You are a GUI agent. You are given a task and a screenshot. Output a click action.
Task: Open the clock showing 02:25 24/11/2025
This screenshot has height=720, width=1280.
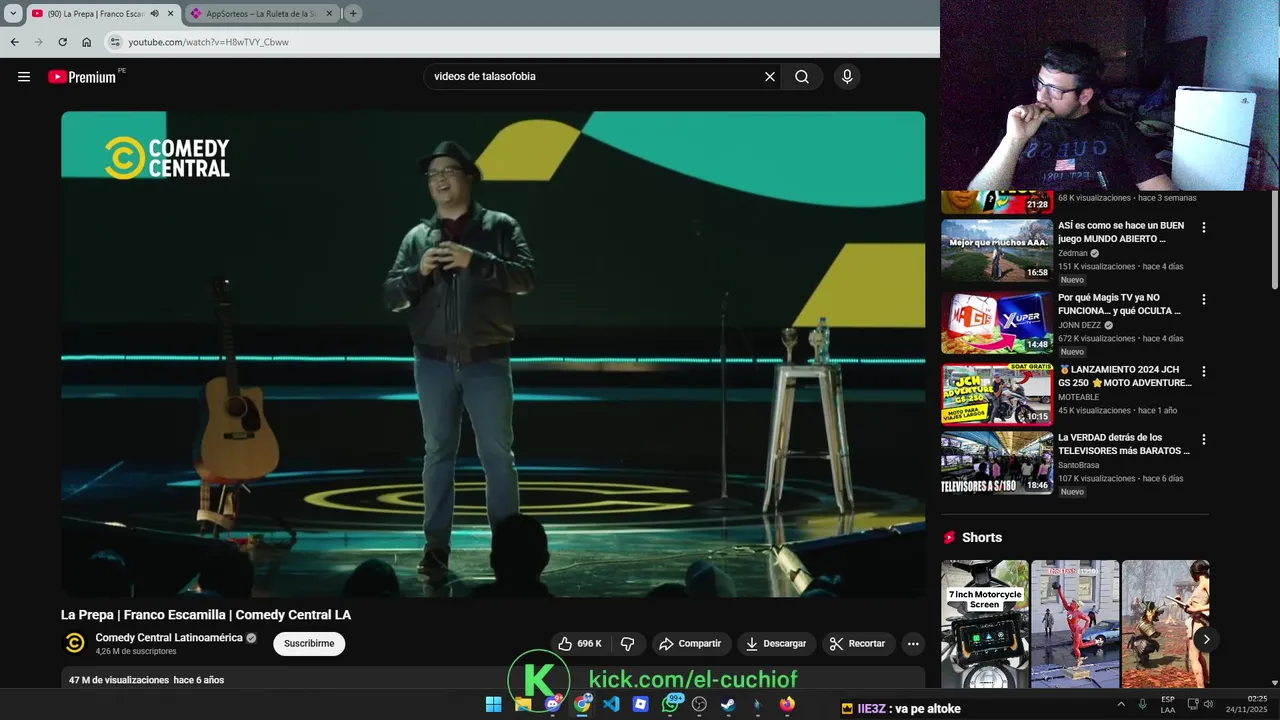1247,705
